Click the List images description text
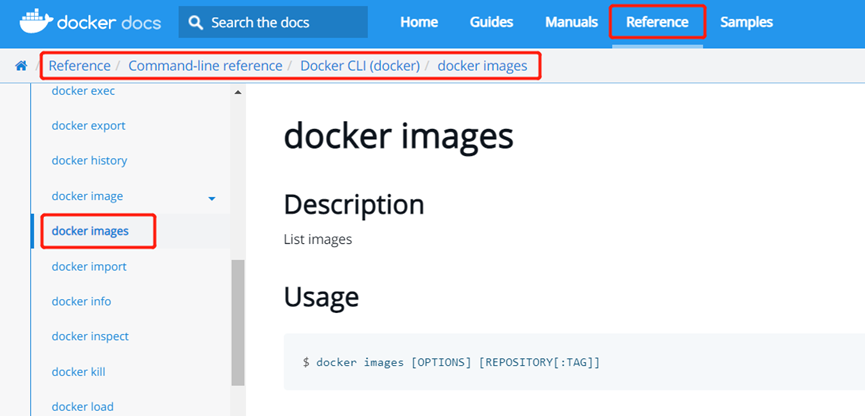The width and height of the screenshot is (865, 416). (x=318, y=239)
